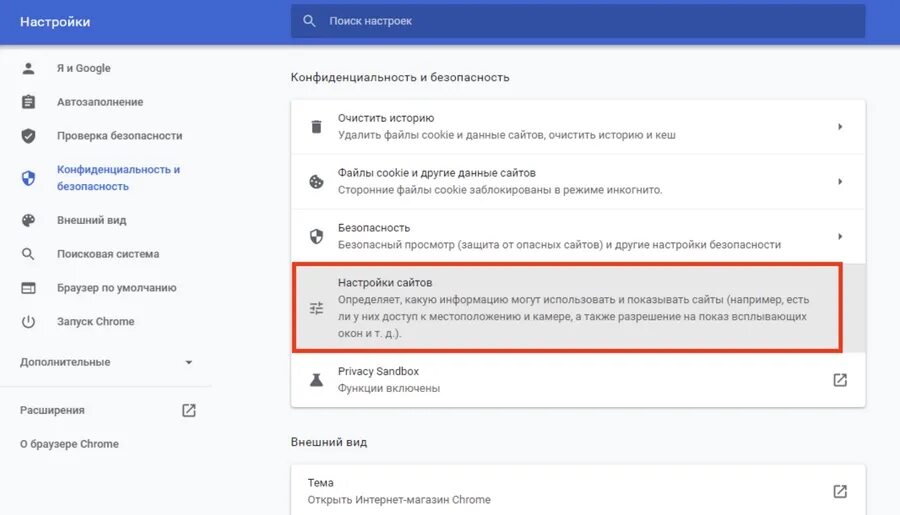Expand the Дополнительные section arrow

[x=189, y=362]
